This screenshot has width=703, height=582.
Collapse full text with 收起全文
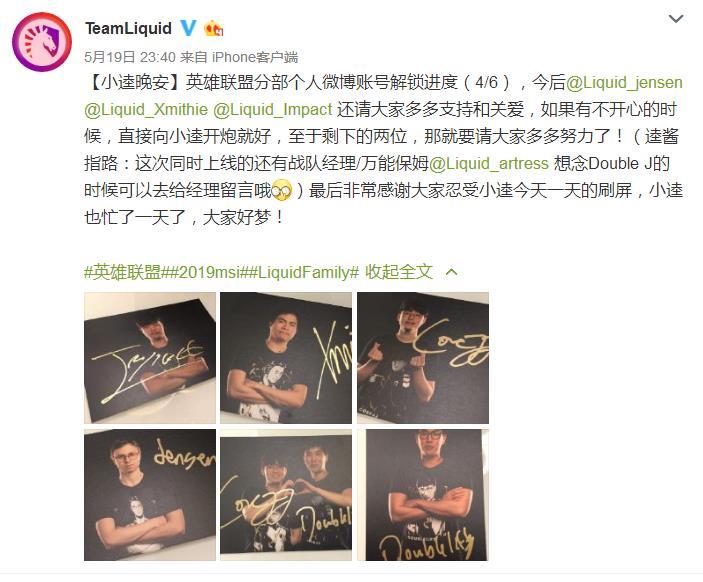[399, 272]
